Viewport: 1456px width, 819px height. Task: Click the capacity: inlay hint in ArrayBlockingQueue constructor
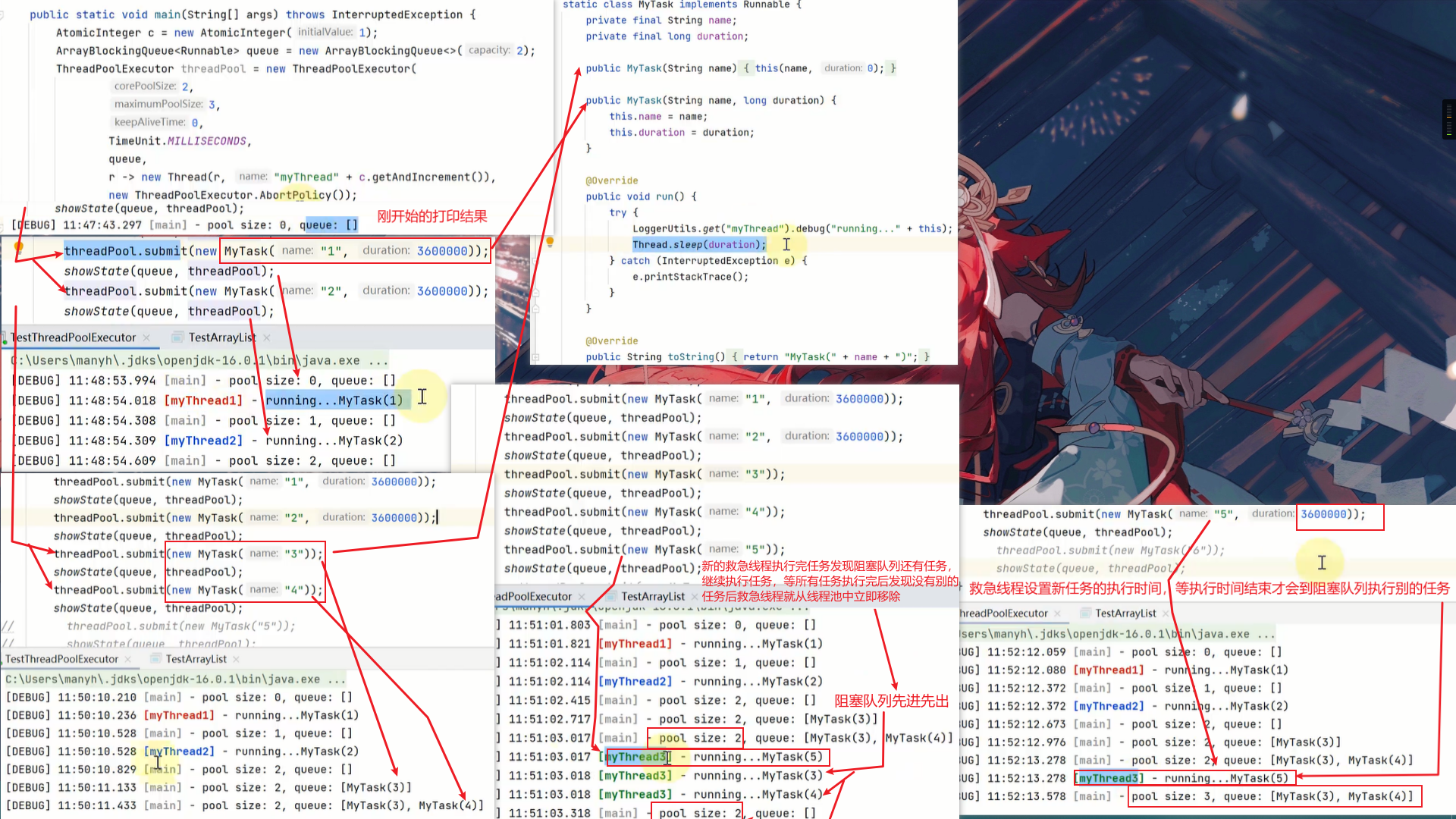coord(489,50)
